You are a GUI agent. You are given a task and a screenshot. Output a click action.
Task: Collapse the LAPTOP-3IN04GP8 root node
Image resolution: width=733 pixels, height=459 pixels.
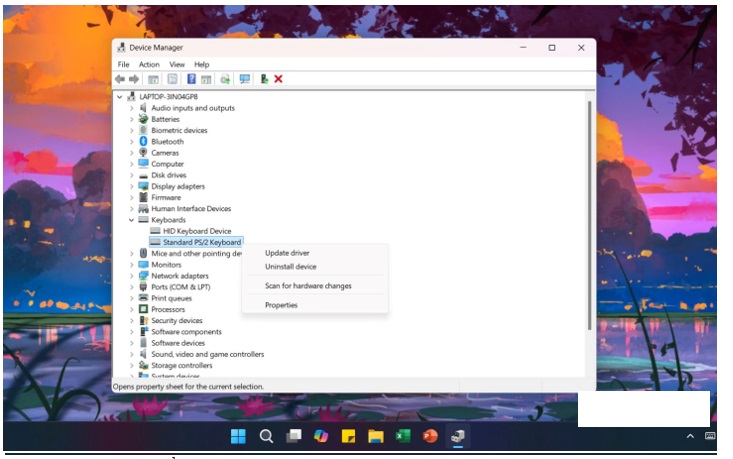click(x=120, y=97)
